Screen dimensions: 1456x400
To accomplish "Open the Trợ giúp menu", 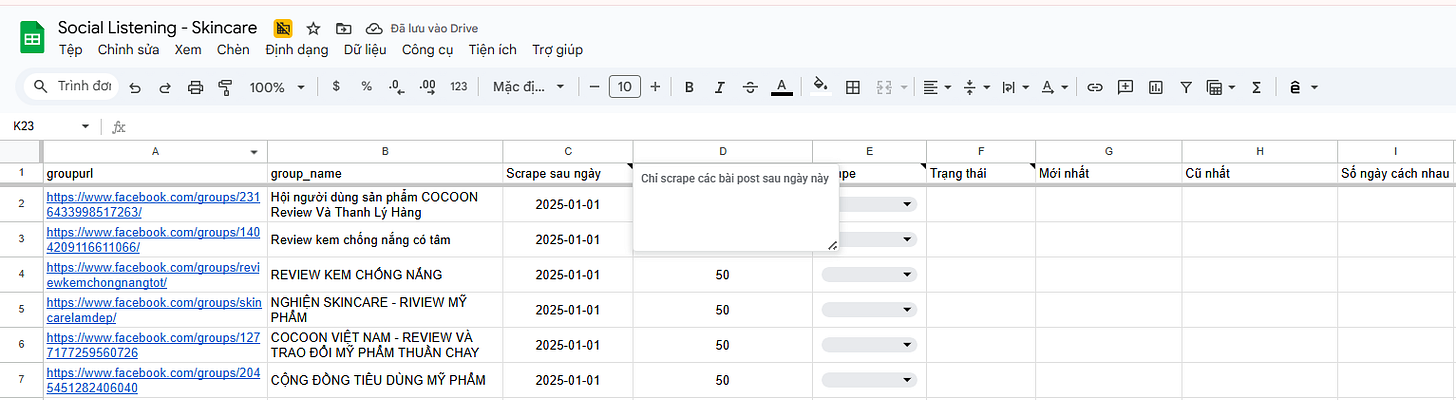I will (558, 50).
